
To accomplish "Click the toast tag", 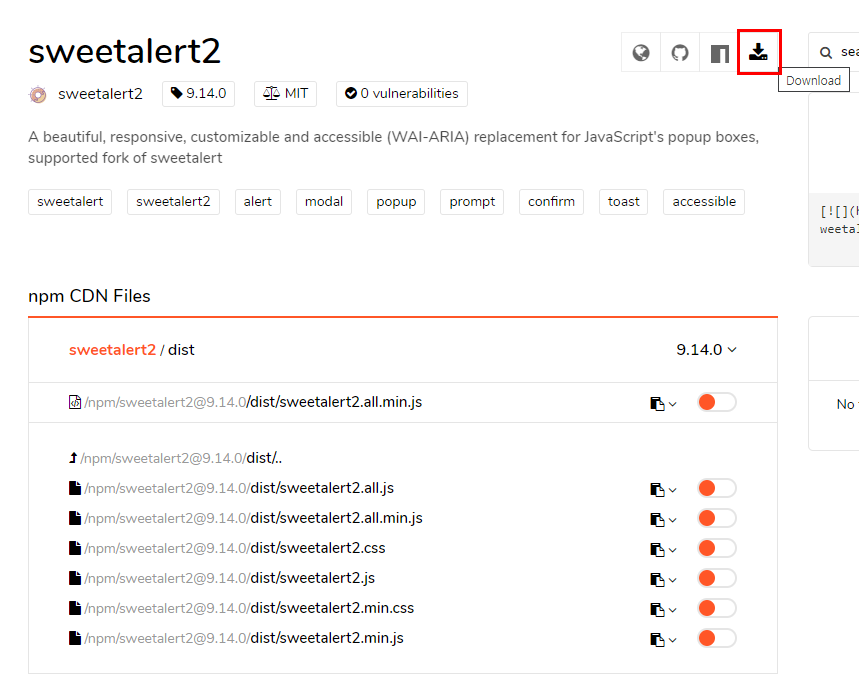I will click(623, 202).
